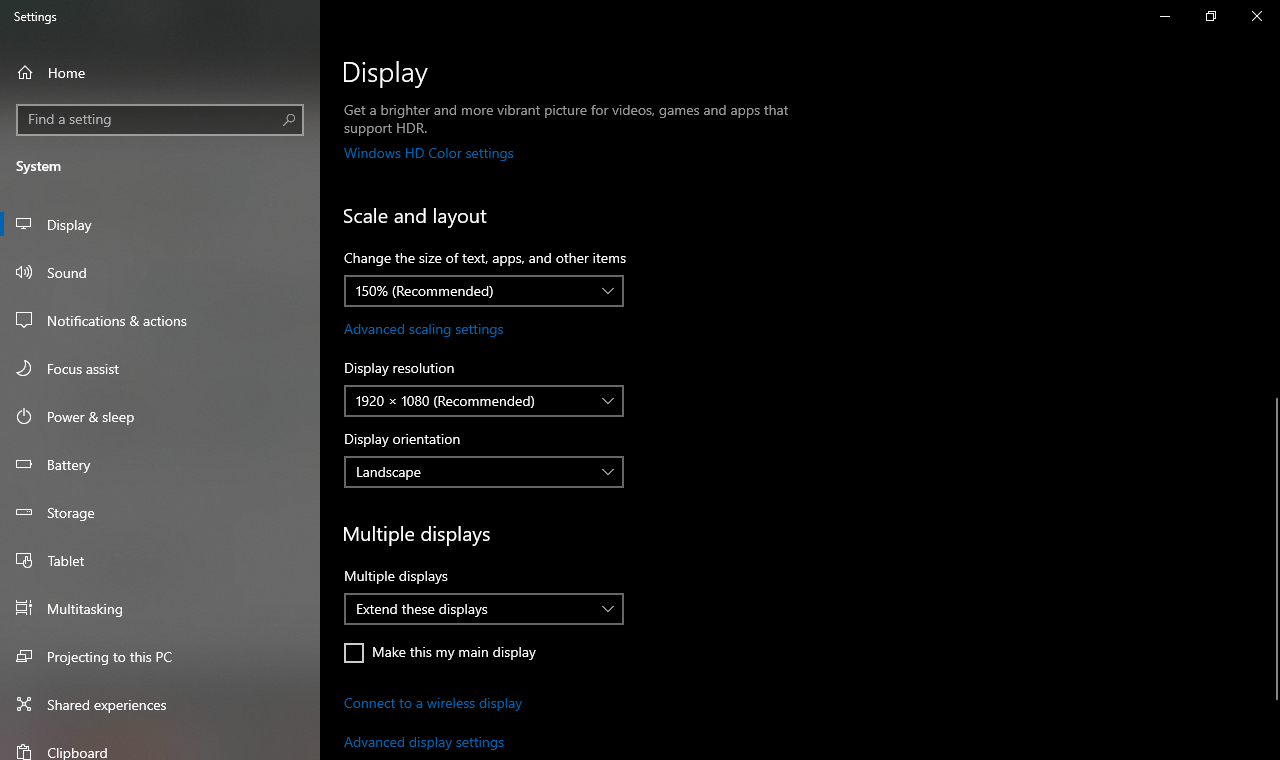Click the Battery icon in the sidebar

(24, 464)
